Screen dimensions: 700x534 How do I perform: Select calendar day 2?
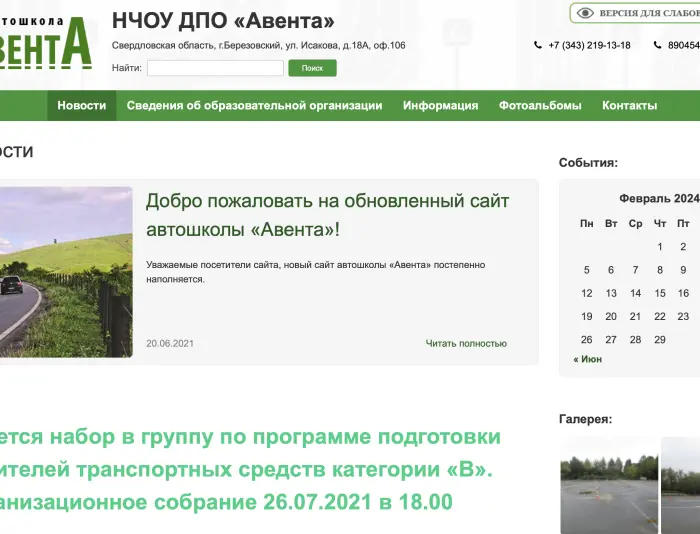point(683,246)
